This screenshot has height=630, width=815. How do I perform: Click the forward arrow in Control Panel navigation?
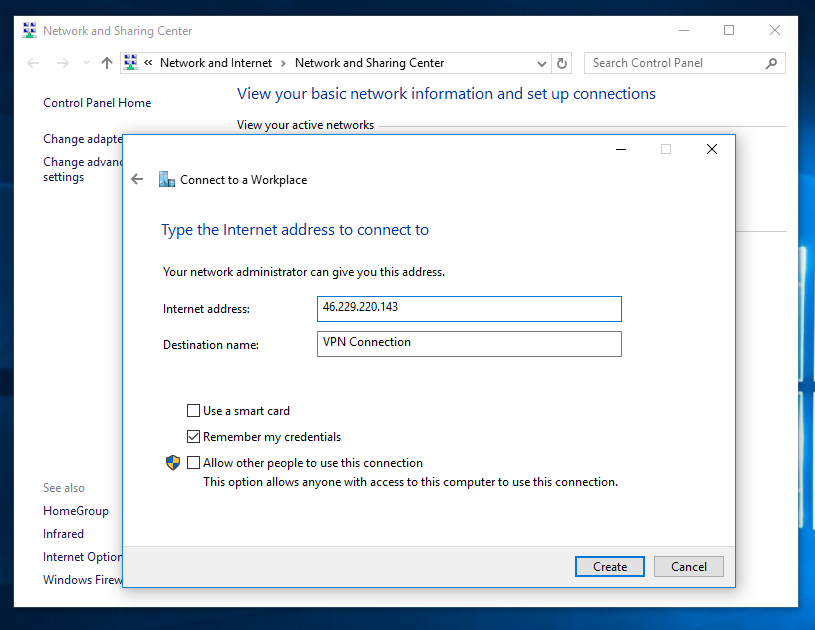tap(63, 63)
